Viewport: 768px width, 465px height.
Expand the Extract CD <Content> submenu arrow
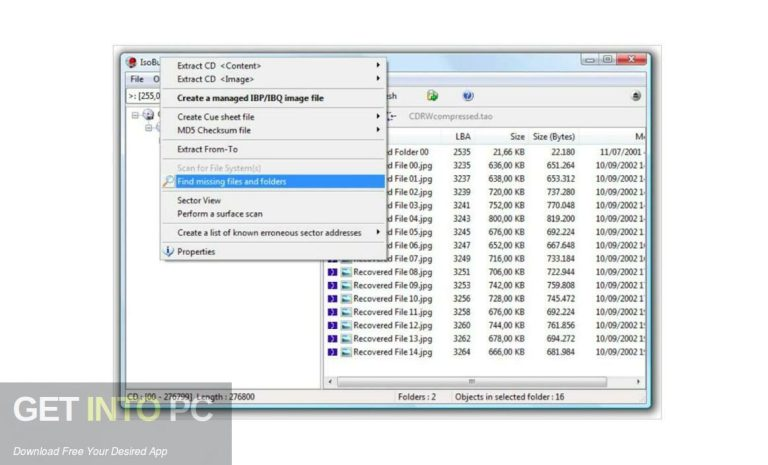378,65
